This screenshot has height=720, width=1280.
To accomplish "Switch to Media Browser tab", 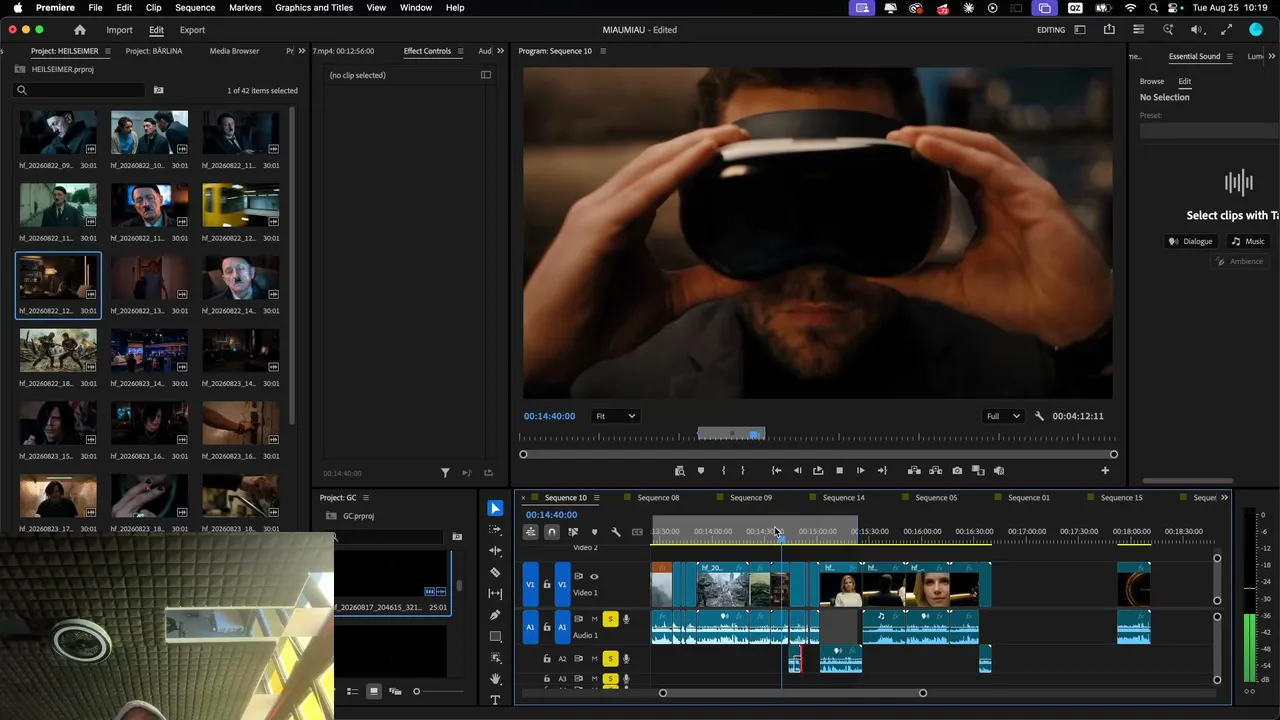I will point(234,51).
